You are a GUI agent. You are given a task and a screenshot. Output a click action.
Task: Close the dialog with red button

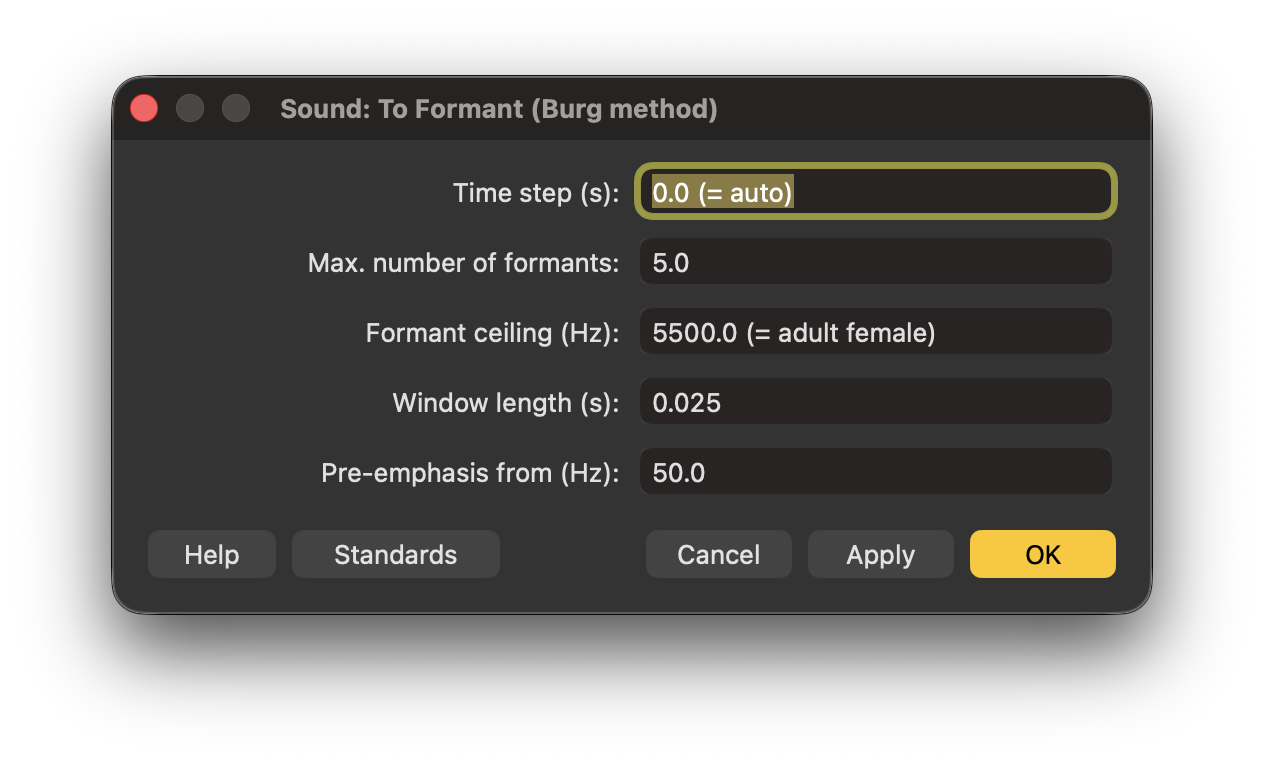[x=144, y=108]
